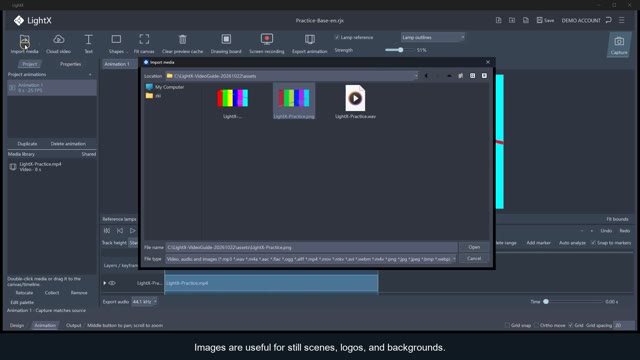Click the Export animation icon

(310, 39)
